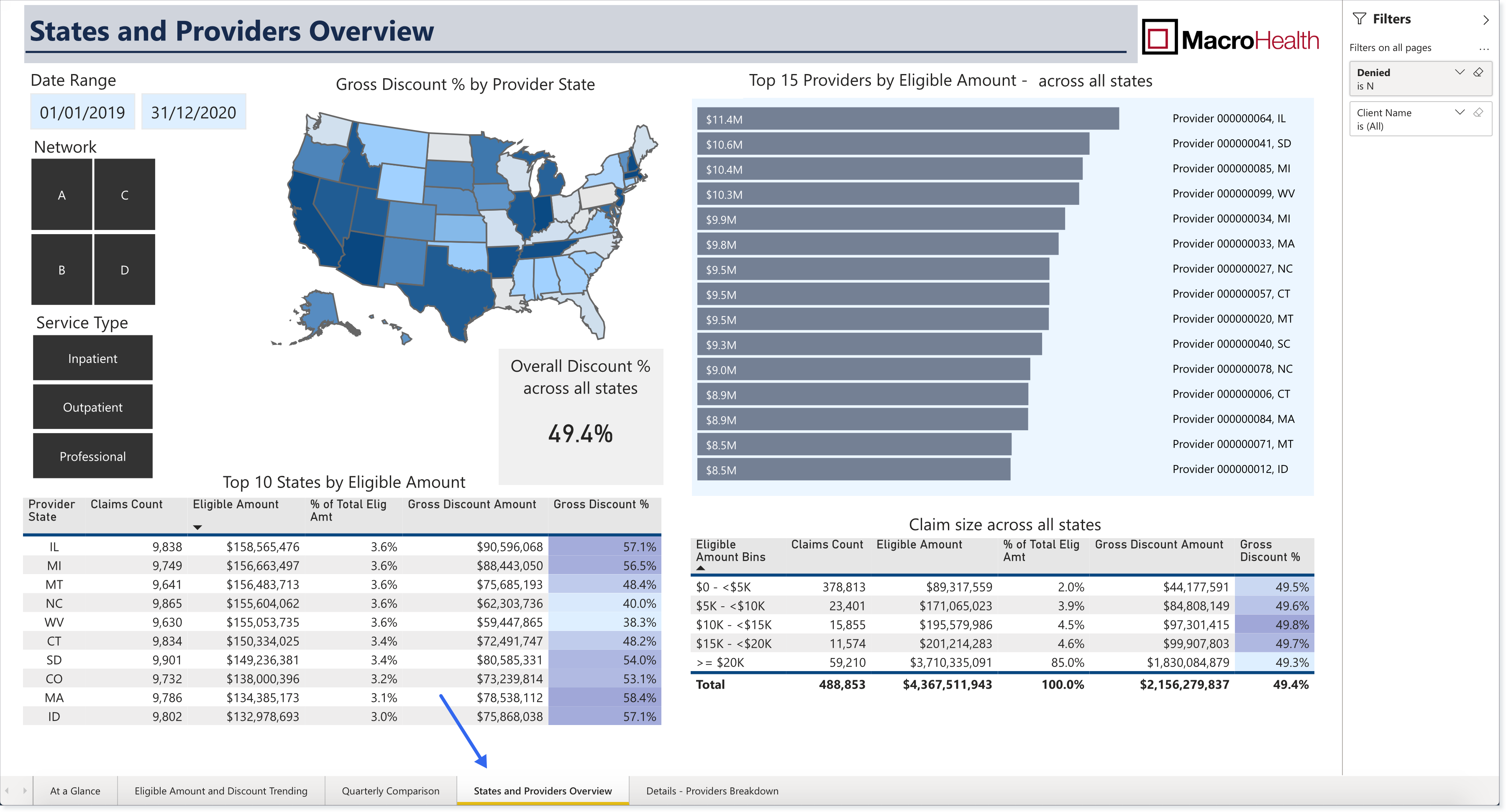Screen dimensions: 1506x812
Task: Toggle the Professional service type
Action: tap(92, 456)
